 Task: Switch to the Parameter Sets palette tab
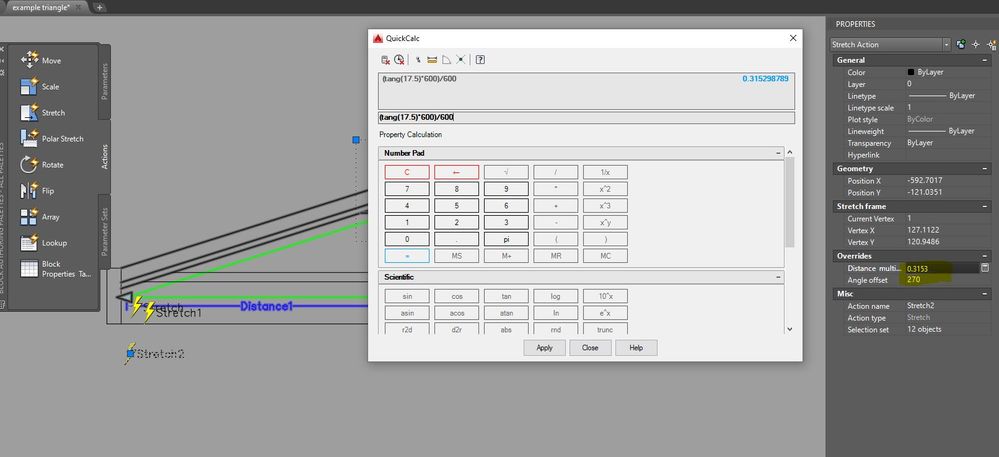tap(105, 232)
